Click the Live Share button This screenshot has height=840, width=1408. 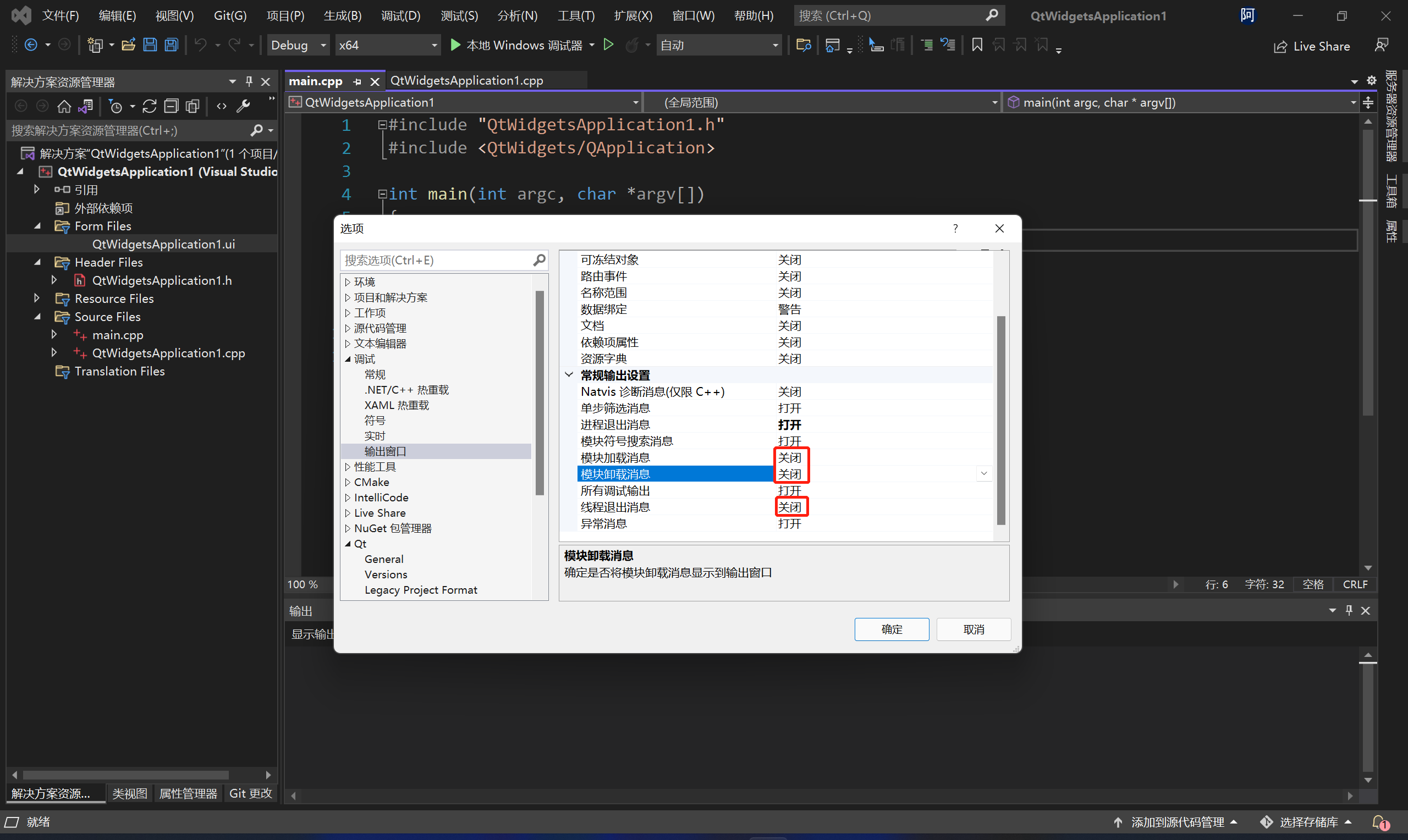pyautogui.click(x=1312, y=46)
